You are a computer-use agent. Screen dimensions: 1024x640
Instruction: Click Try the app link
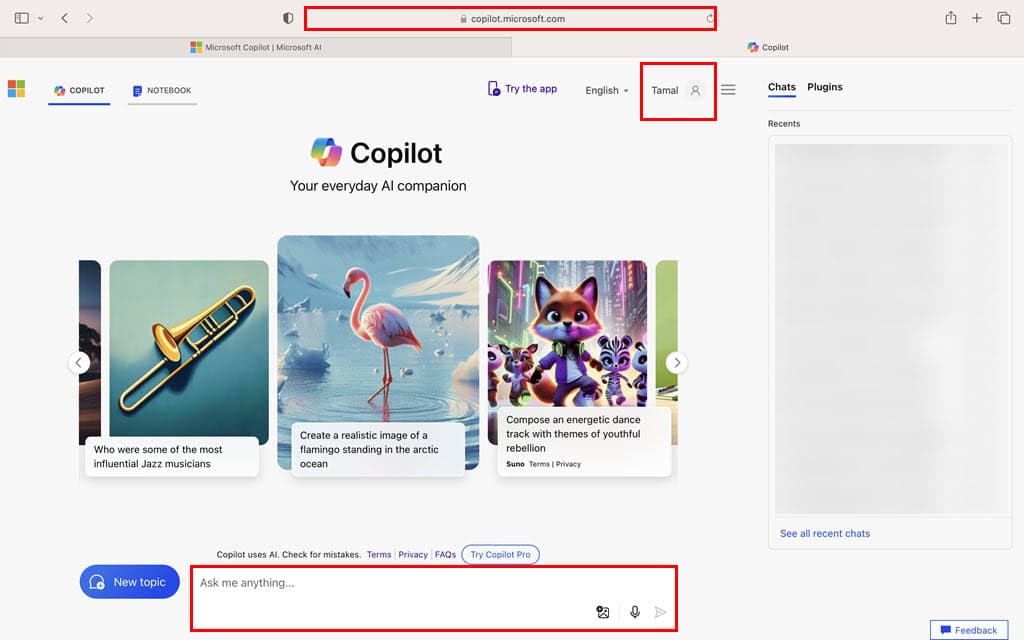pos(522,89)
